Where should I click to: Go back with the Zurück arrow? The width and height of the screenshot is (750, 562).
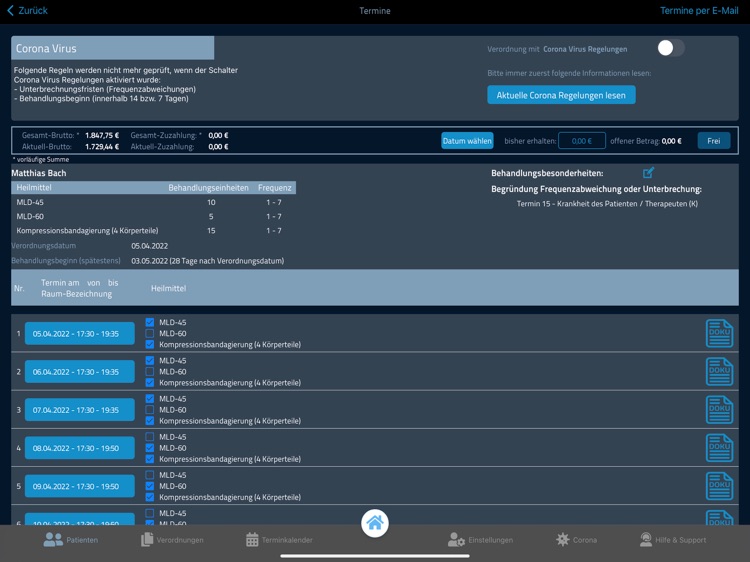tap(27, 11)
